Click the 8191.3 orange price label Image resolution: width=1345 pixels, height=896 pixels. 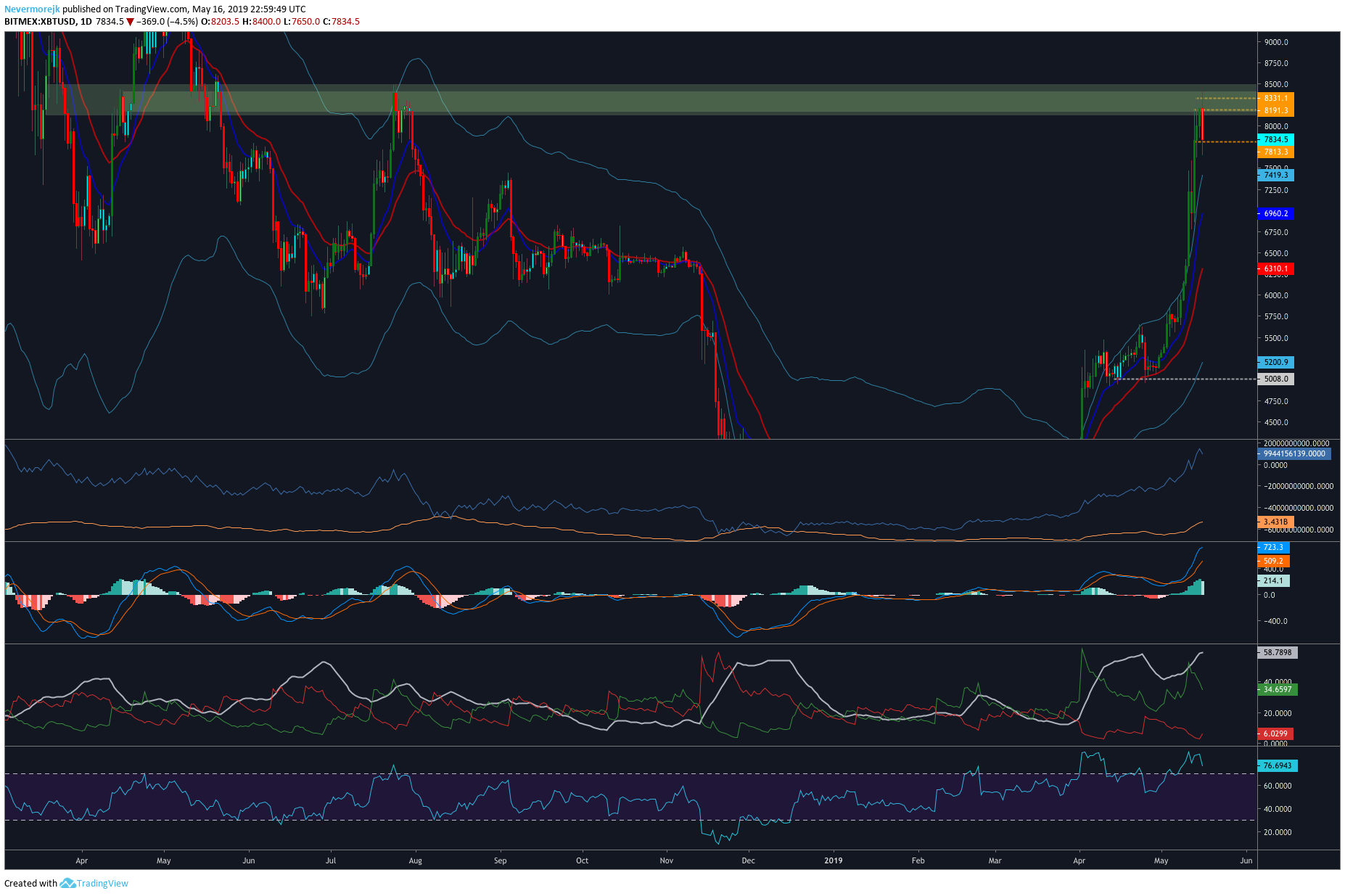click(x=1275, y=111)
